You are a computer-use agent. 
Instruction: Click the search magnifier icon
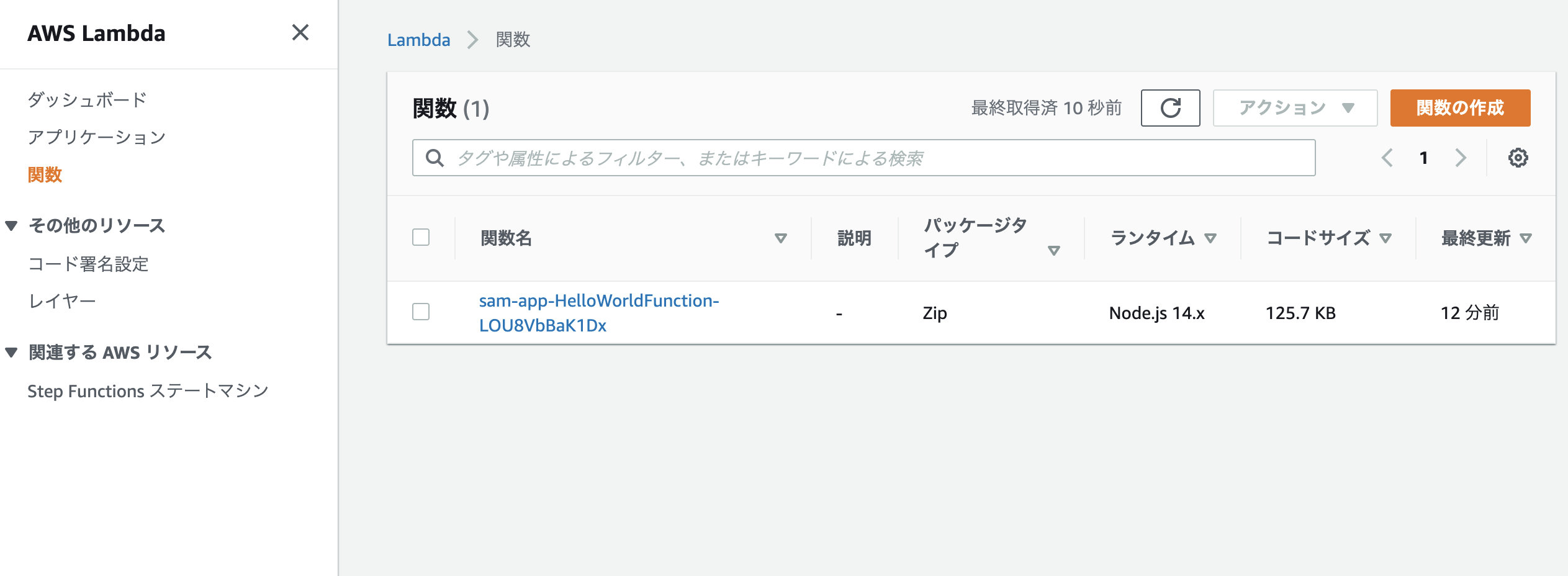(x=435, y=158)
